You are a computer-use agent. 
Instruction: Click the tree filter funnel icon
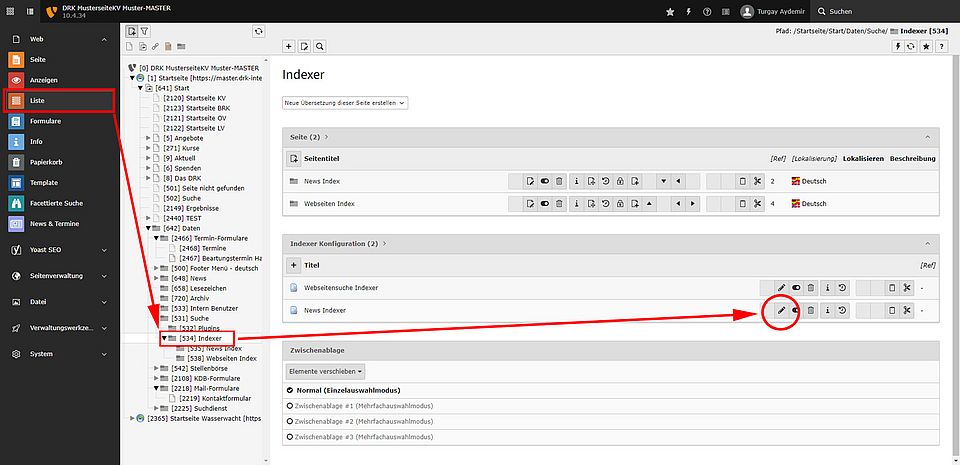click(x=145, y=32)
